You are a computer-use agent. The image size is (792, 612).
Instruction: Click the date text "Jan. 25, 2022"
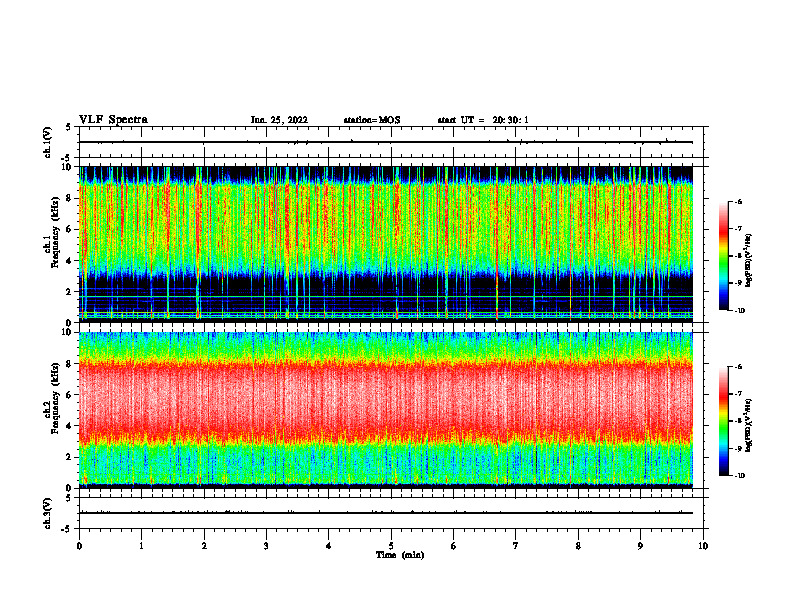coord(279,120)
